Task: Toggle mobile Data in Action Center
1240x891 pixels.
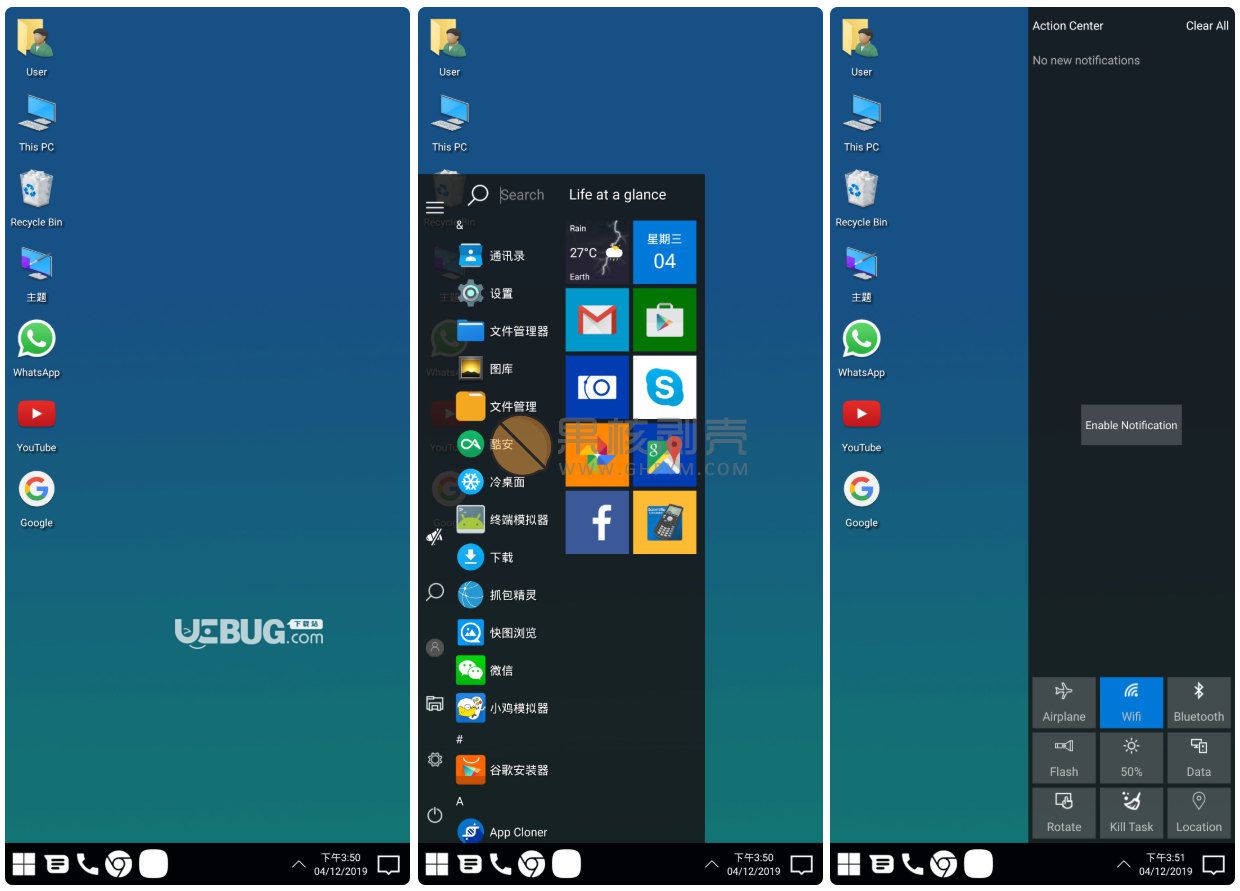Action: 1199,757
